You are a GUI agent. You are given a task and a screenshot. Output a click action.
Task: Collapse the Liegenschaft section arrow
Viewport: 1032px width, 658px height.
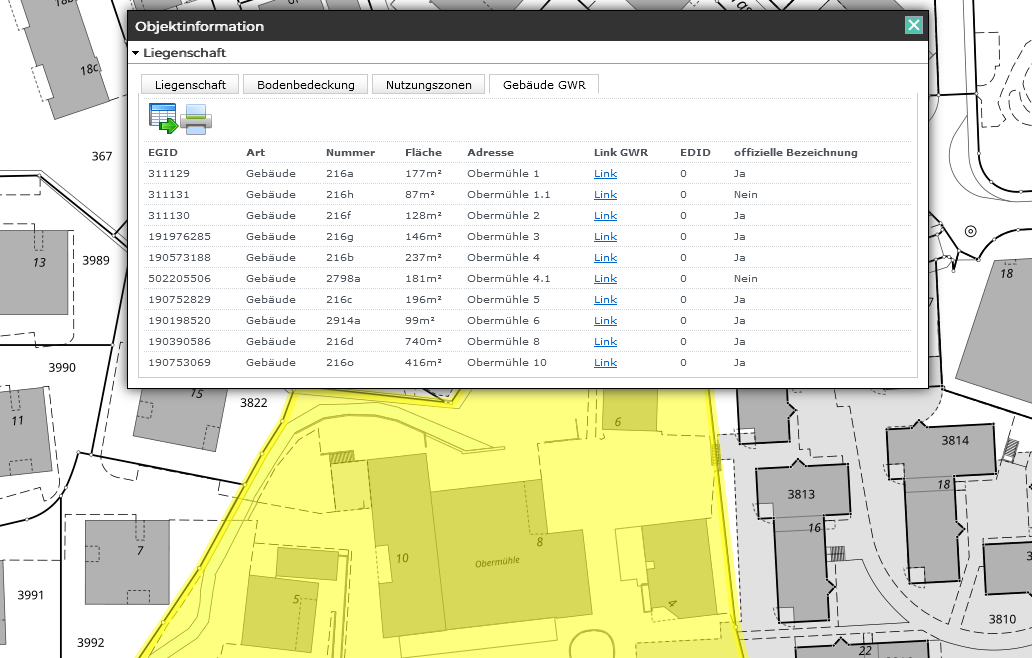[135, 53]
